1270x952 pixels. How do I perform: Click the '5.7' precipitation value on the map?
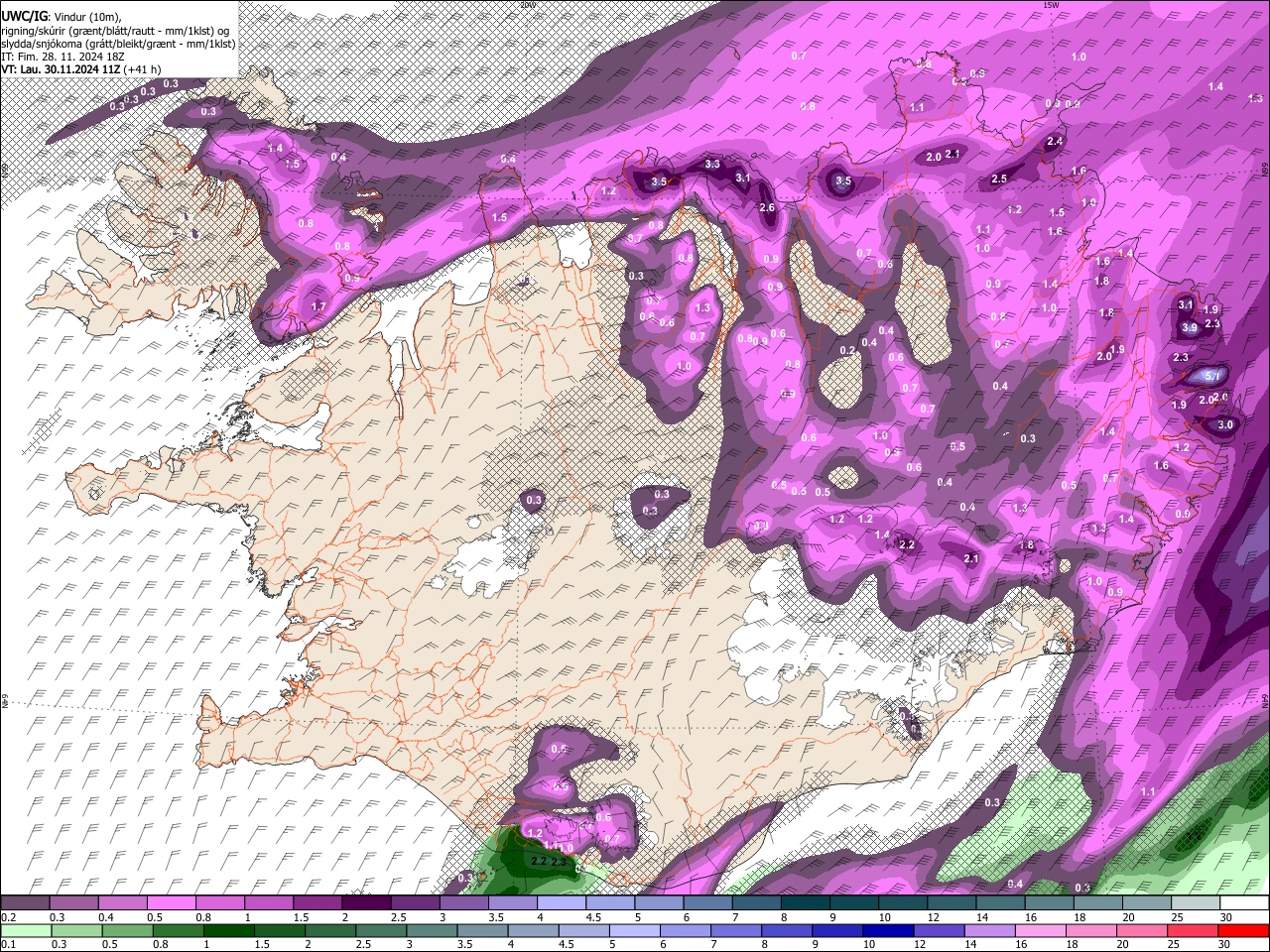[1211, 377]
